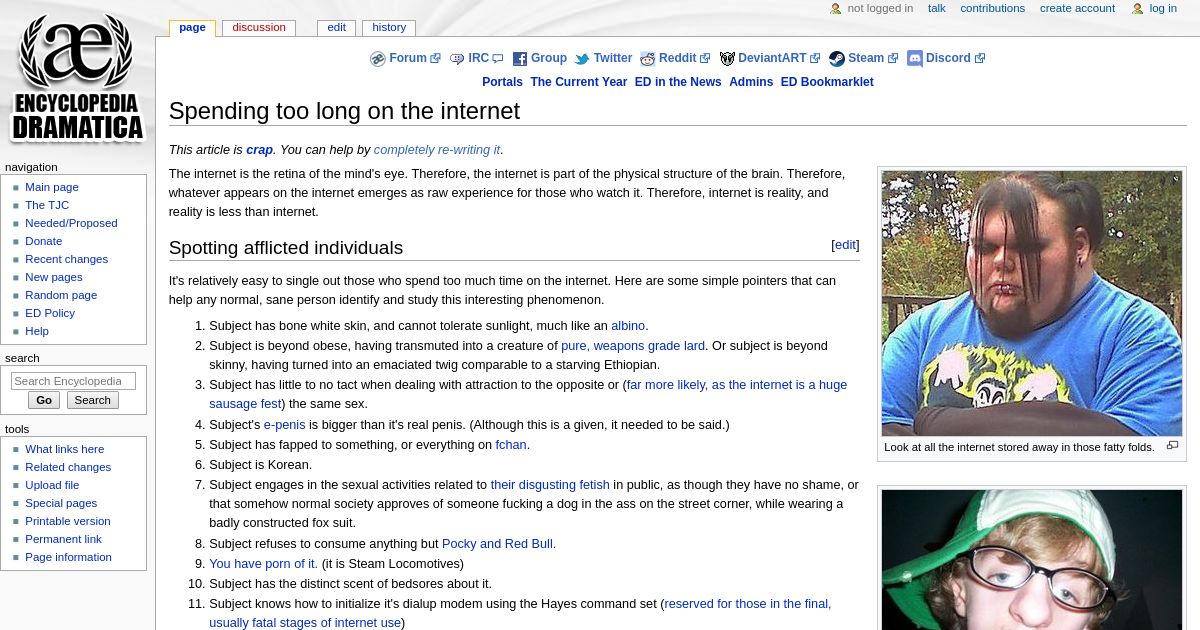The width and height of the screenshot is (1200, 630).
Task: Open the Forum link
Action: (408, 58)
